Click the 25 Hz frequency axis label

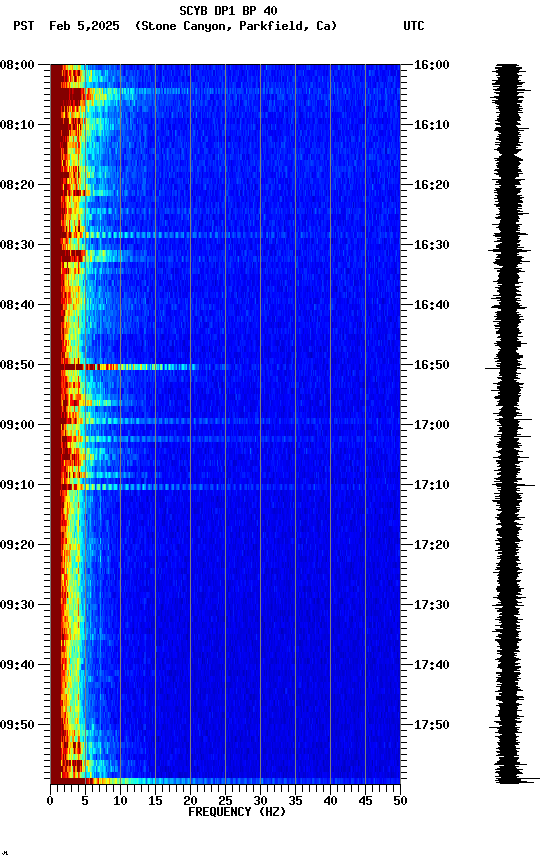(225, 801)
